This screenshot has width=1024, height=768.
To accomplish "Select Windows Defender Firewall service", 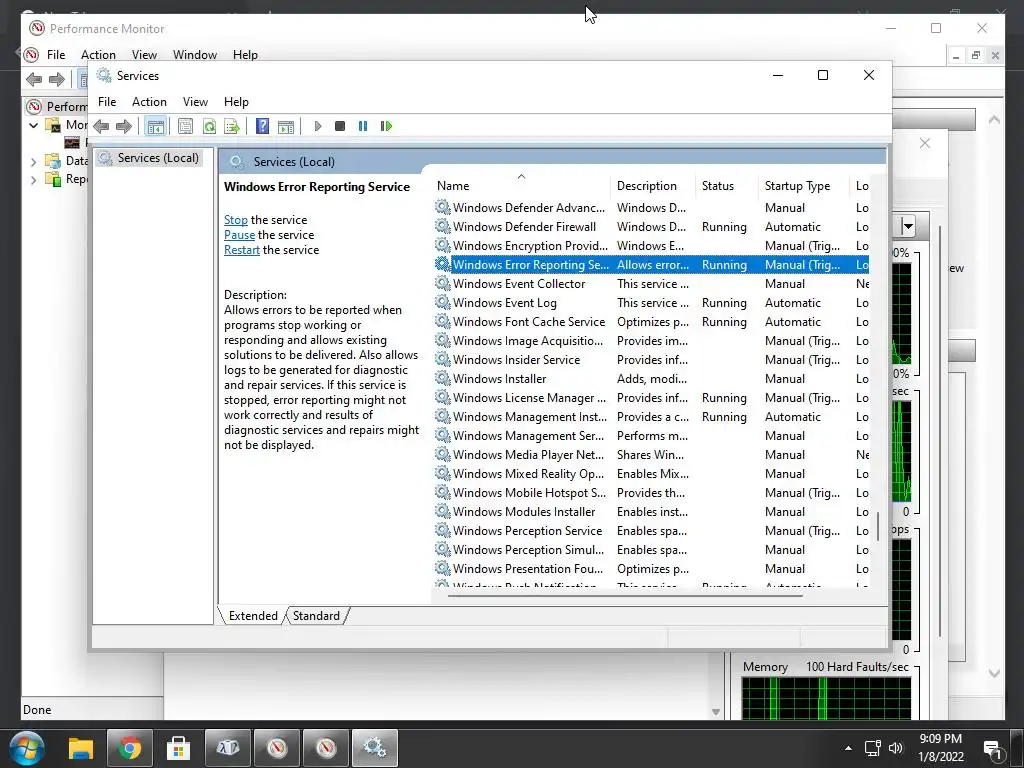I will coord(651,227).
